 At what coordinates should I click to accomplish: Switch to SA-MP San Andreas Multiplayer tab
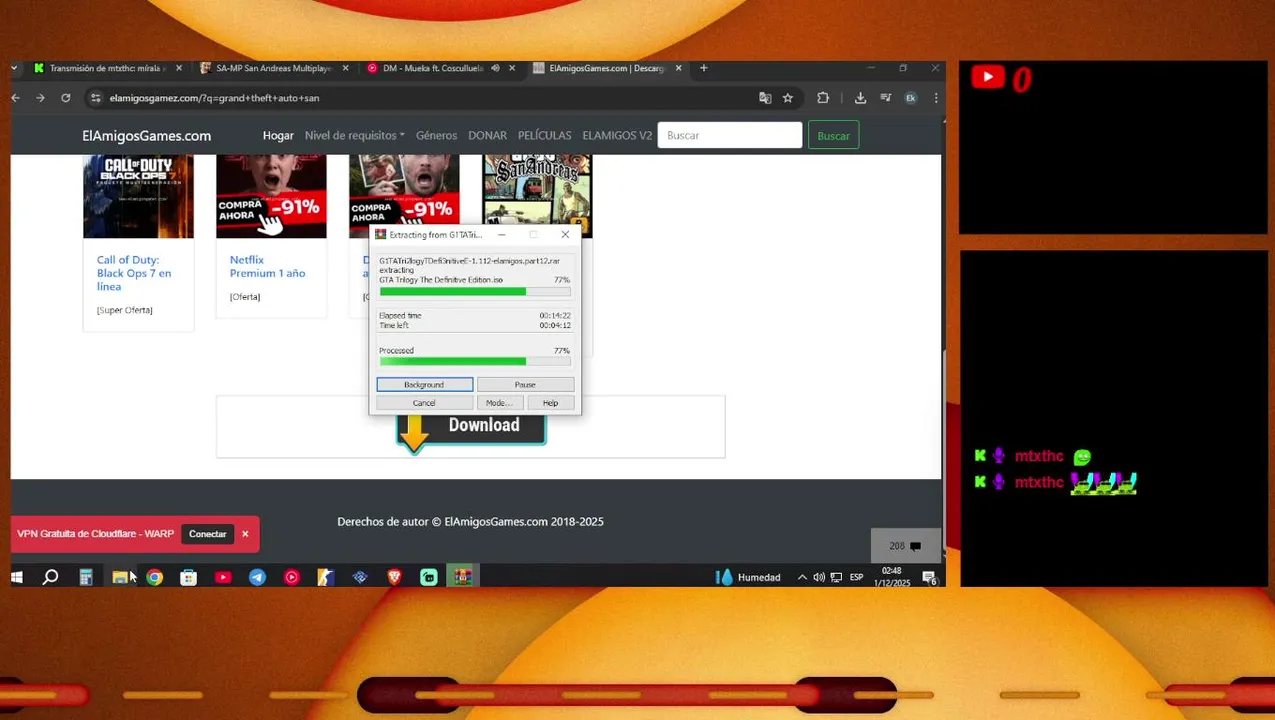tap(274, 68)
